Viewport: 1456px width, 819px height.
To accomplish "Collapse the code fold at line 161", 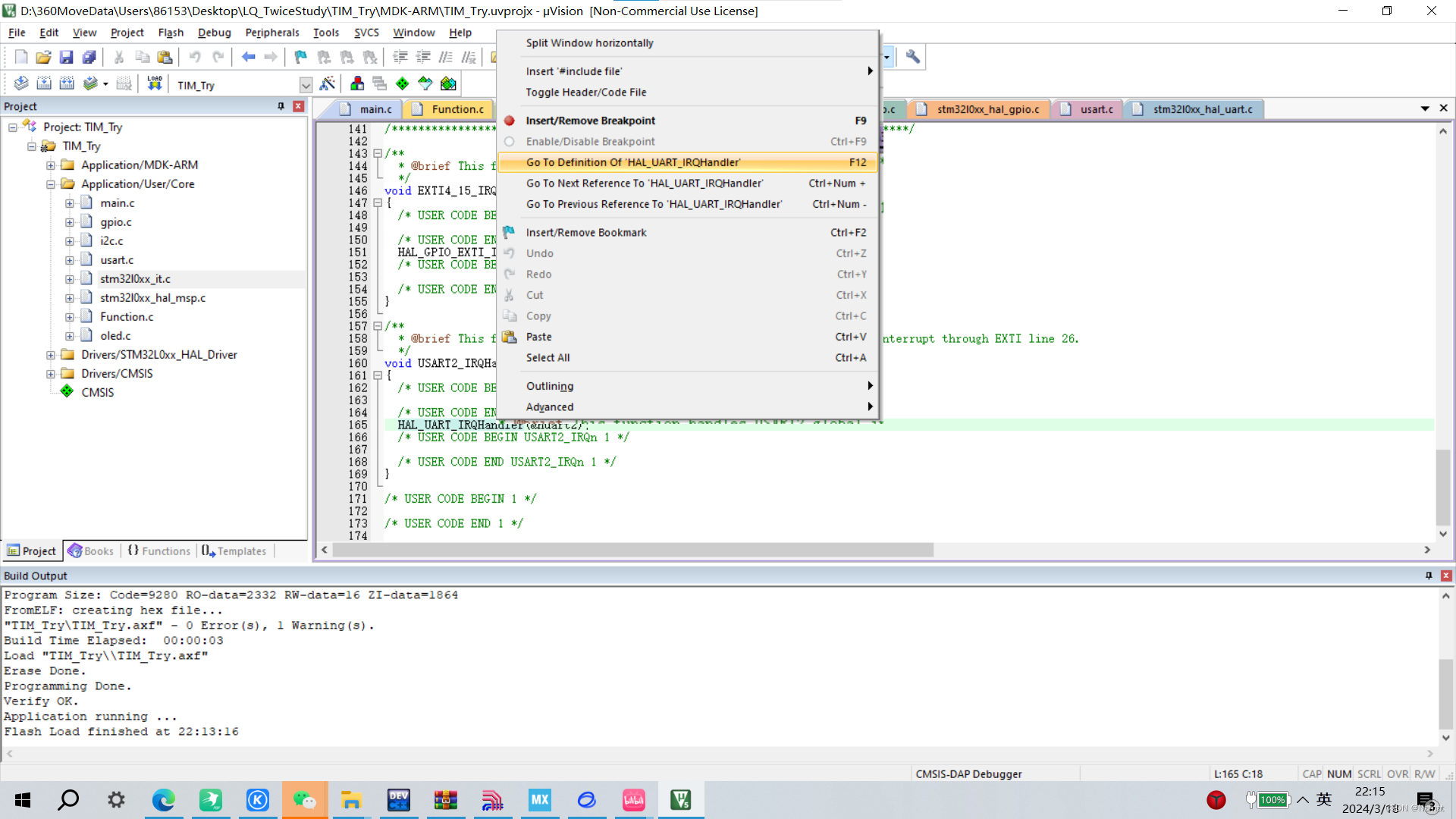I will click(378, 375).
